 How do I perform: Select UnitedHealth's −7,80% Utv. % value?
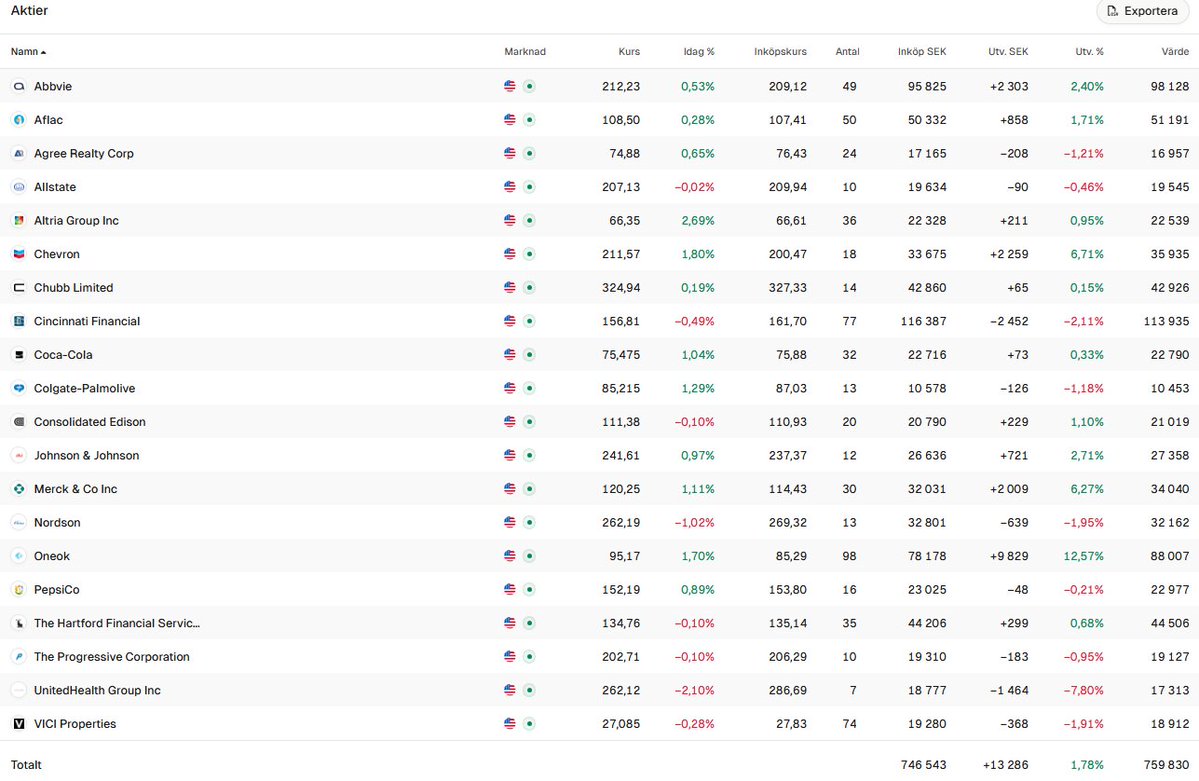[1084, 690]
